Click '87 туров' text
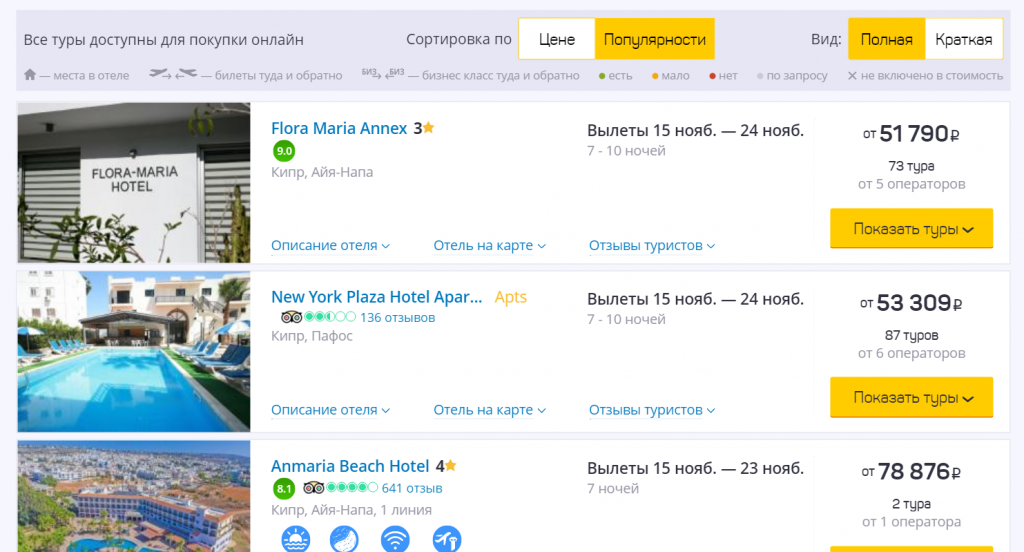The image size is (1024, 552). (x=911, y=335)
